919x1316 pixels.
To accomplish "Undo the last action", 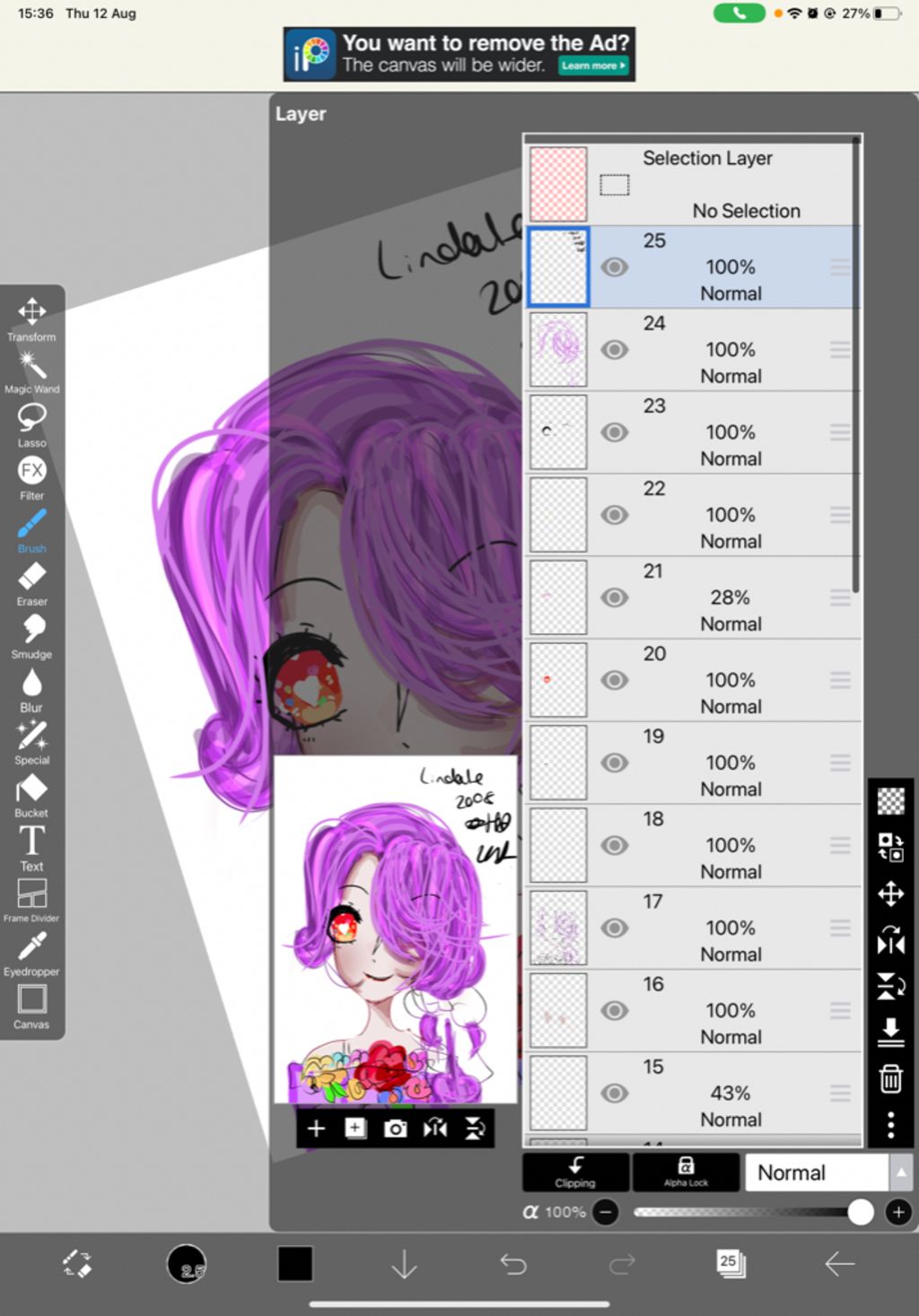I will (512, 1264).
